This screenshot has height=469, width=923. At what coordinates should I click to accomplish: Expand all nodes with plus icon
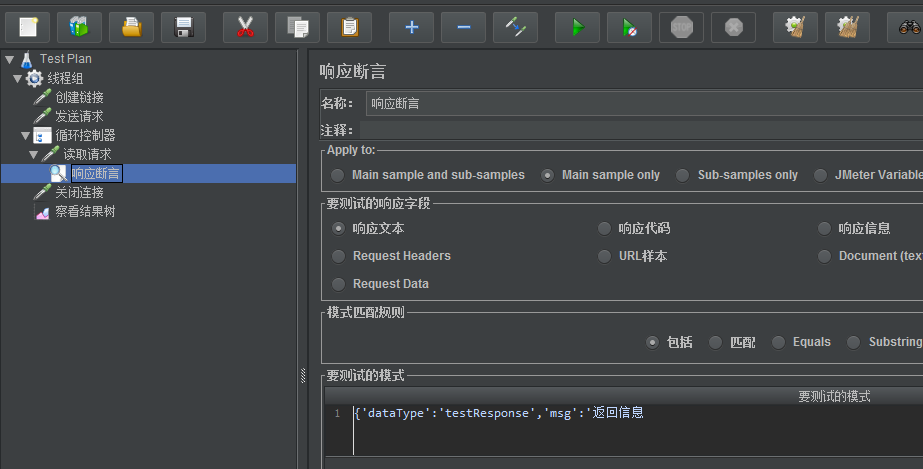pyautogui.click(x=411, y=27)
